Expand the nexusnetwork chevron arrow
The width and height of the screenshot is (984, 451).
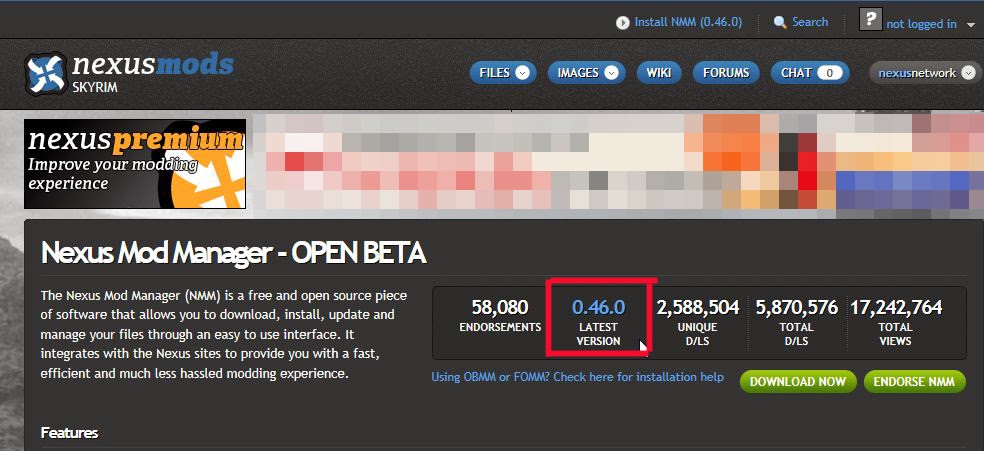(968, 73)
